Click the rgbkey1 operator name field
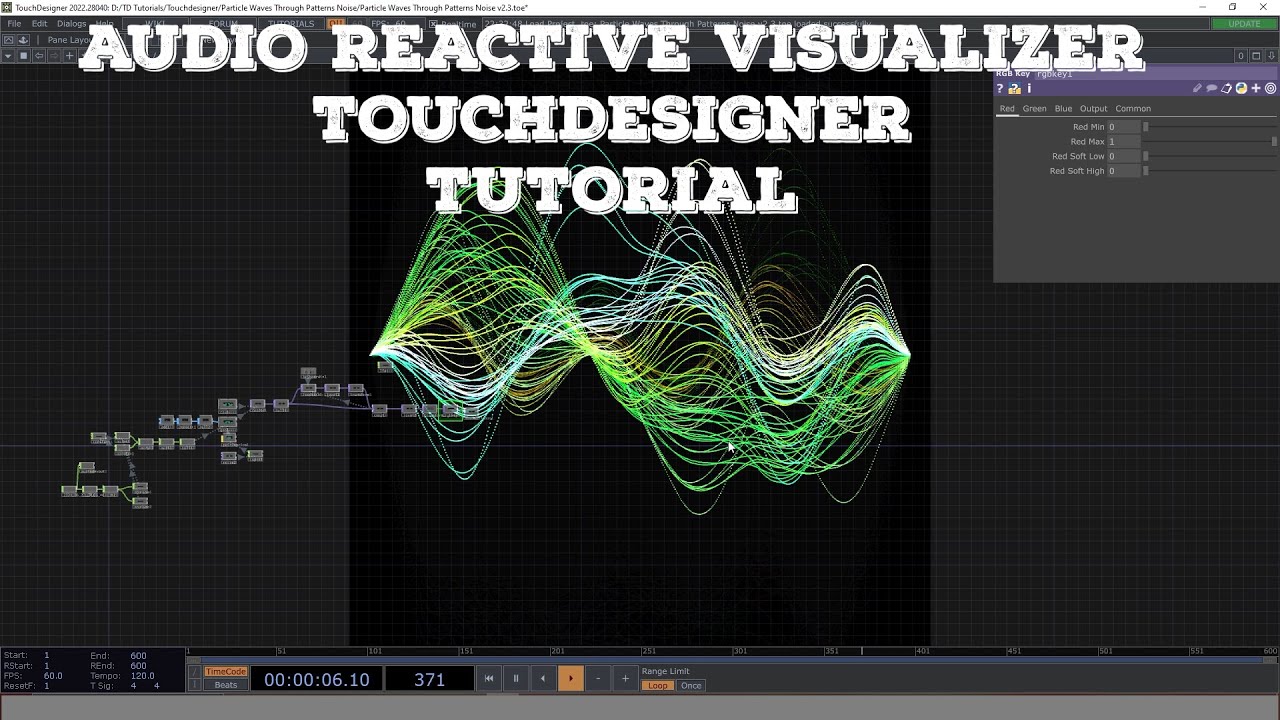Viewport: 1280px width, 720px height. pyautogui.click(x=1155, y=74)
